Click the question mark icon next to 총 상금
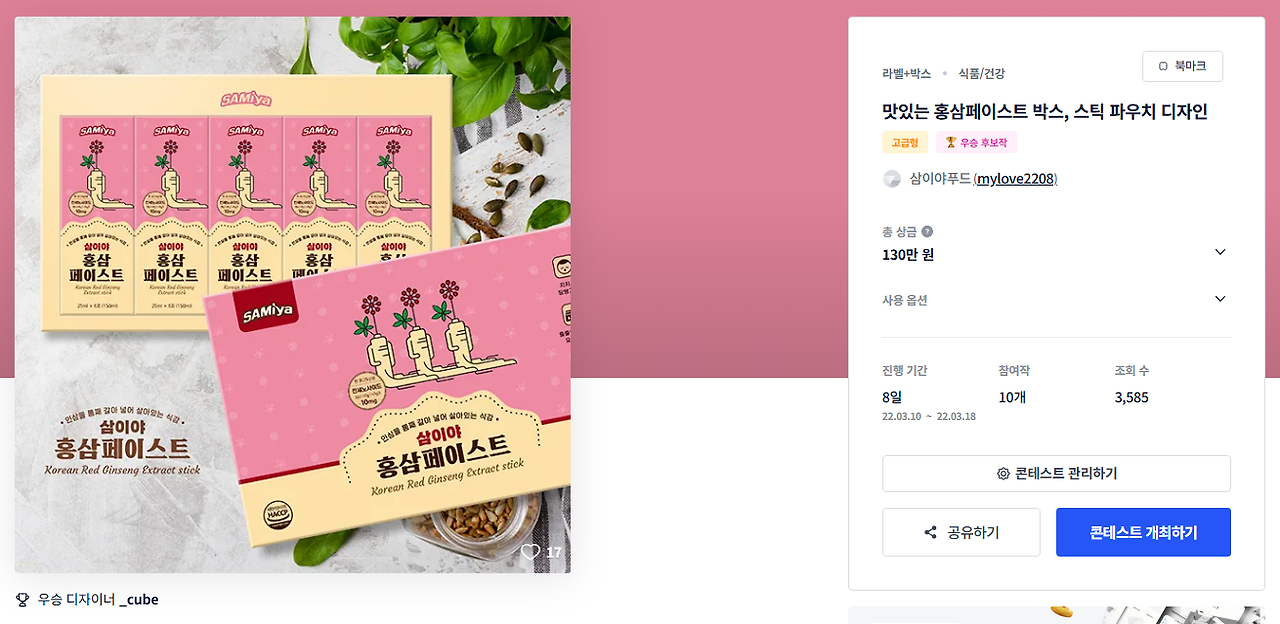The height and width of the screenshot is (624, 1280). click(x=927, y=231)
